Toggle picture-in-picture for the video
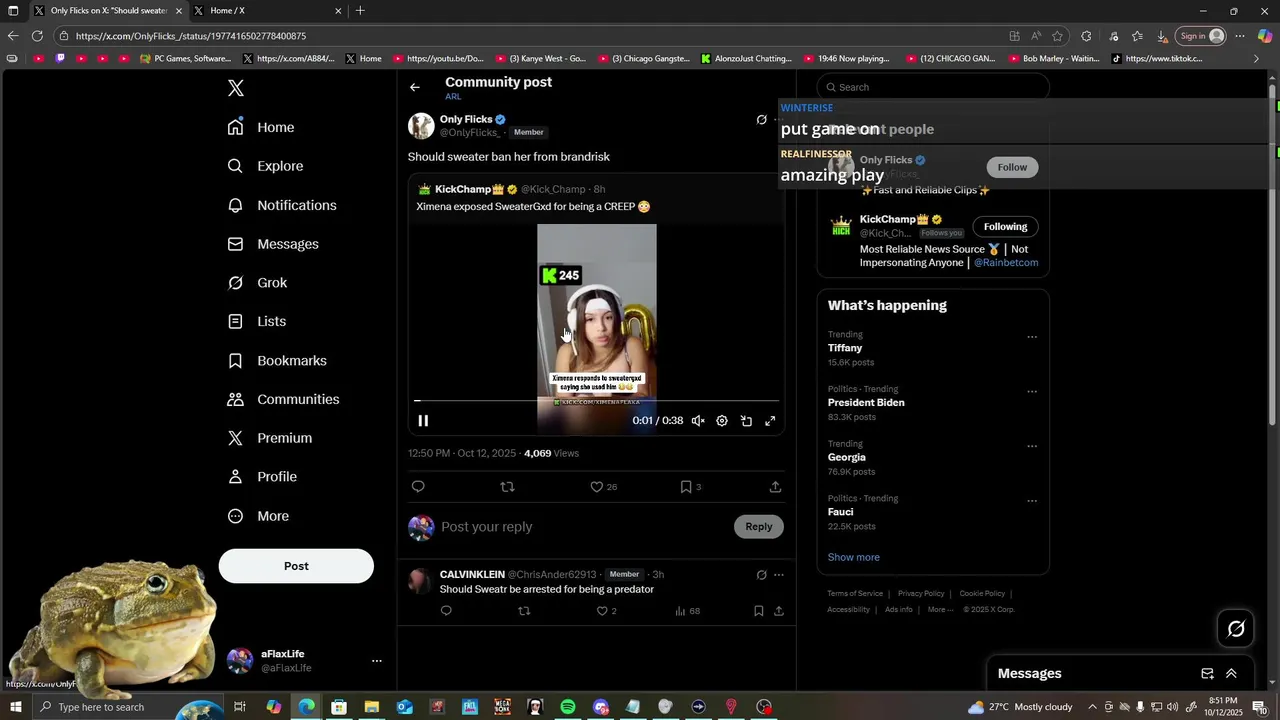This screenshot has height=720, width=1280. tap(746, 421)
